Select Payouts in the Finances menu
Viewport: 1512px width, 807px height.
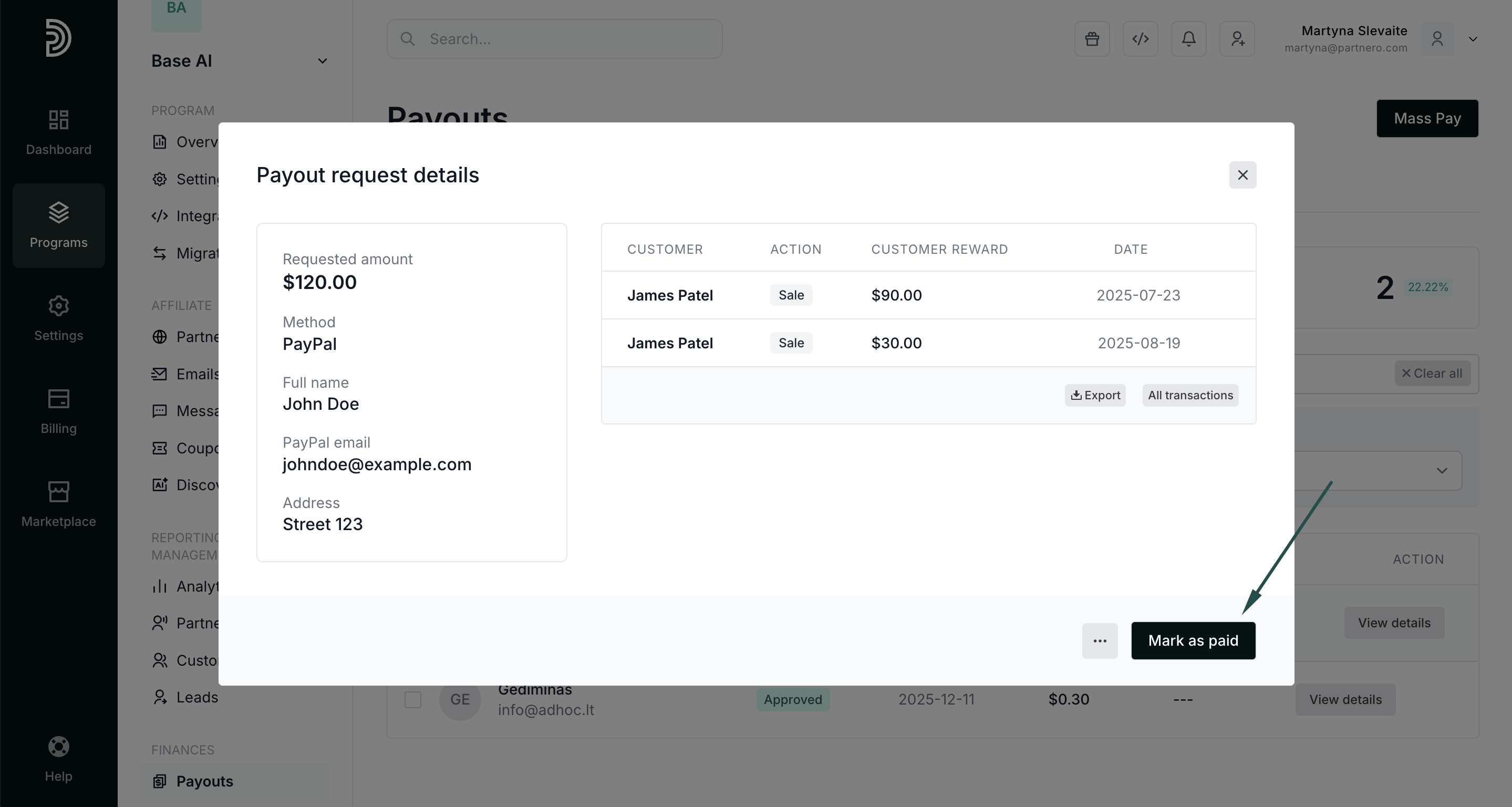204,781
